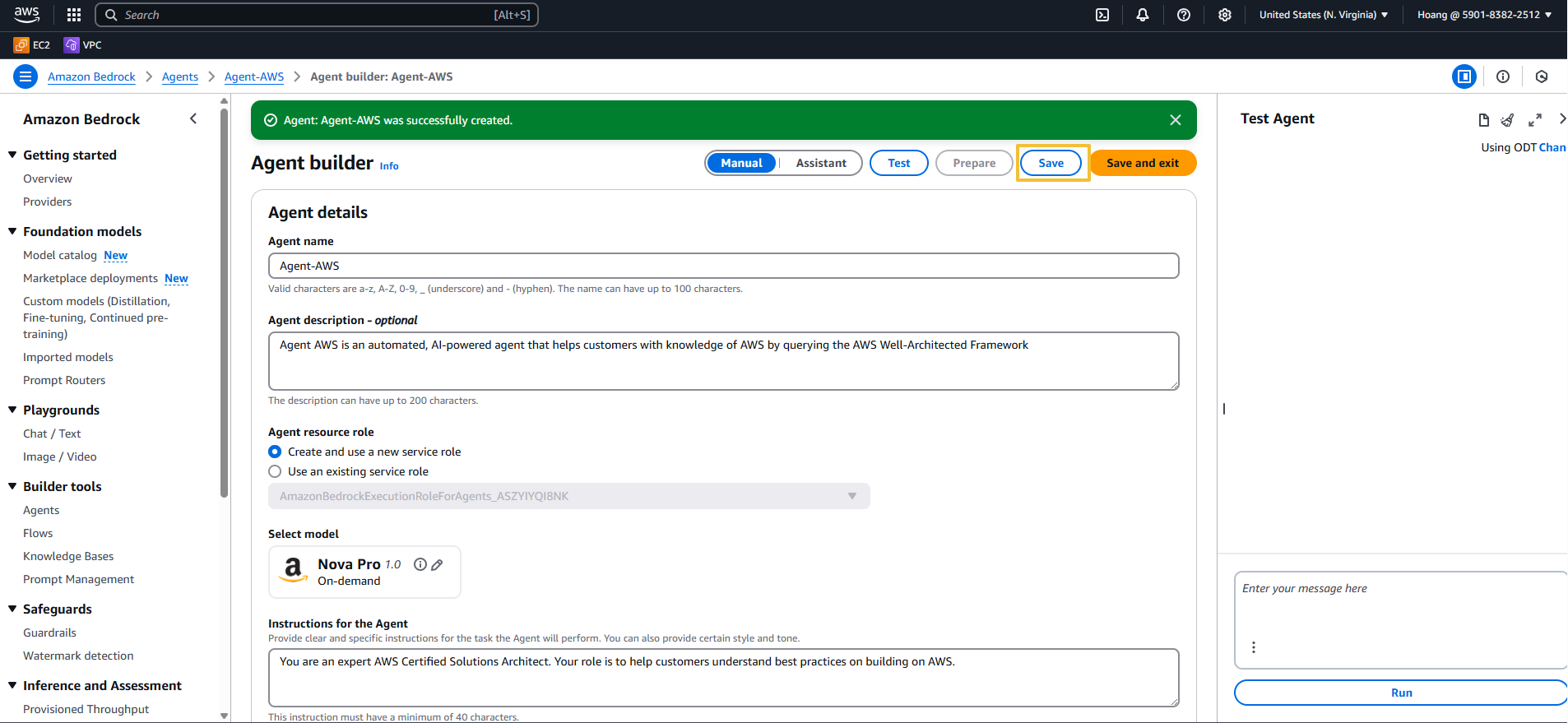Screen dimensions: 1568x723
Task: Switch to Manual builder mode
Action: point(741,163)
